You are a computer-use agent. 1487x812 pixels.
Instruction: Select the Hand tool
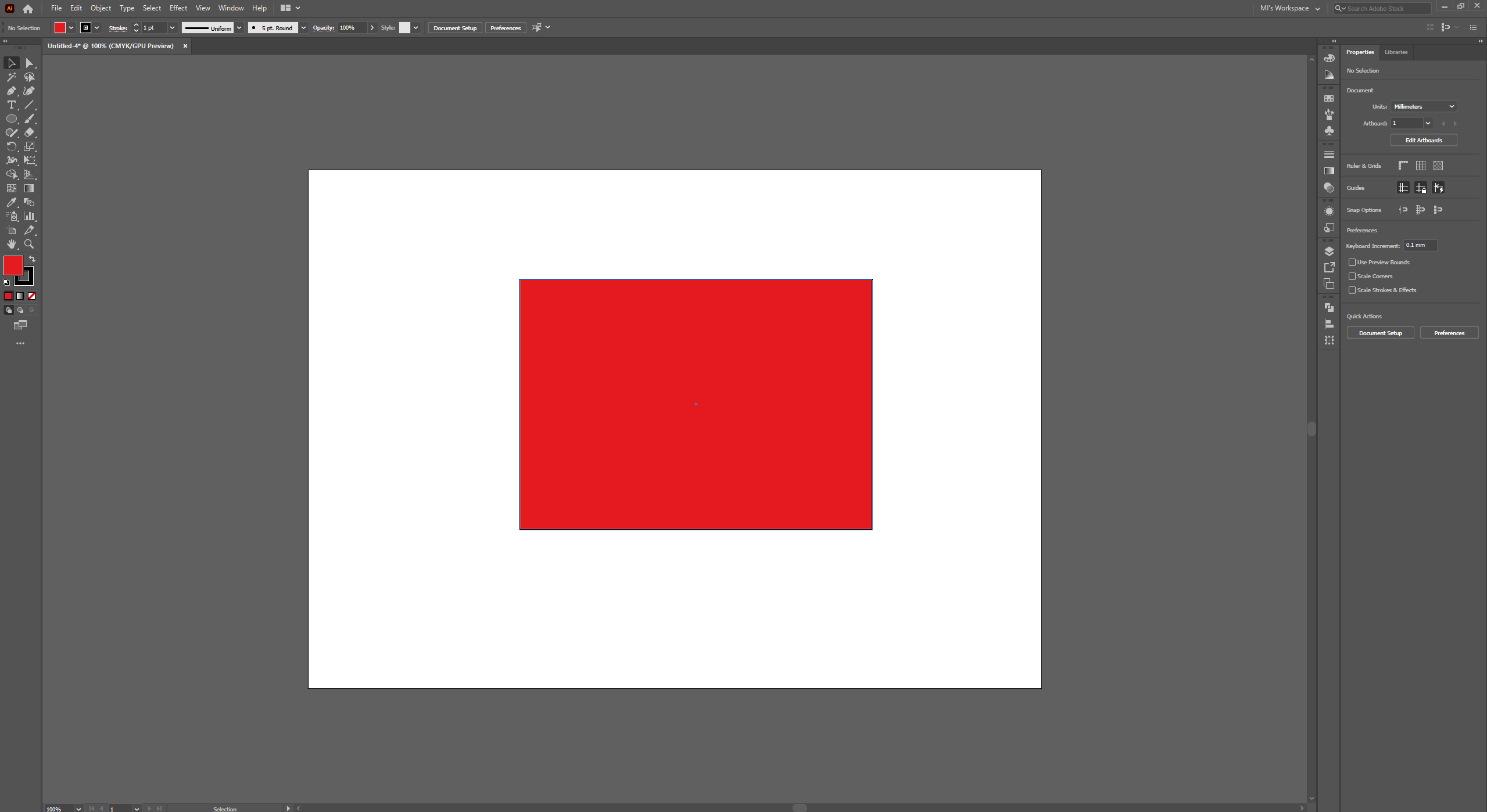[11, 245]
